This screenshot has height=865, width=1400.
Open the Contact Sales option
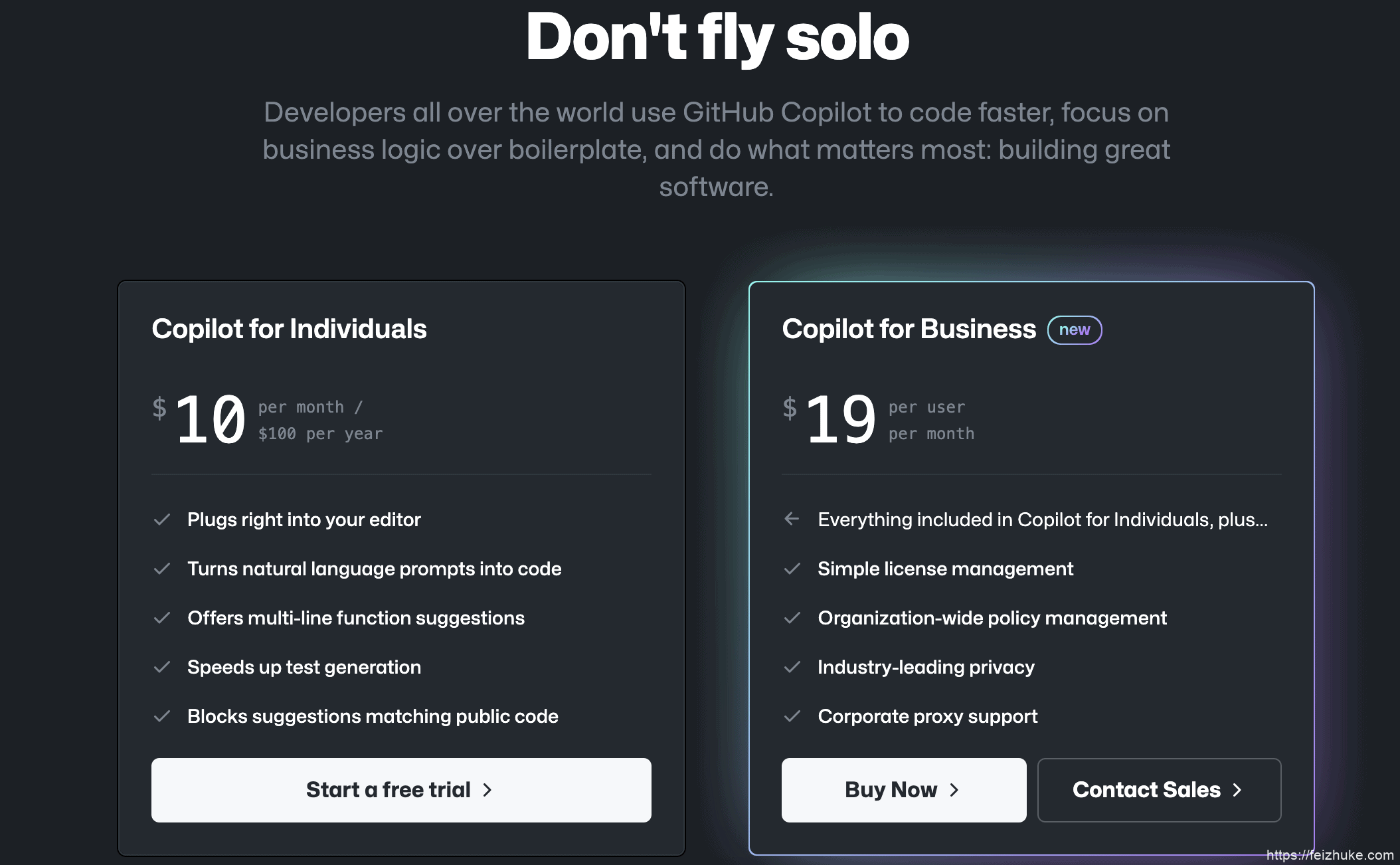click(1160, 790)
